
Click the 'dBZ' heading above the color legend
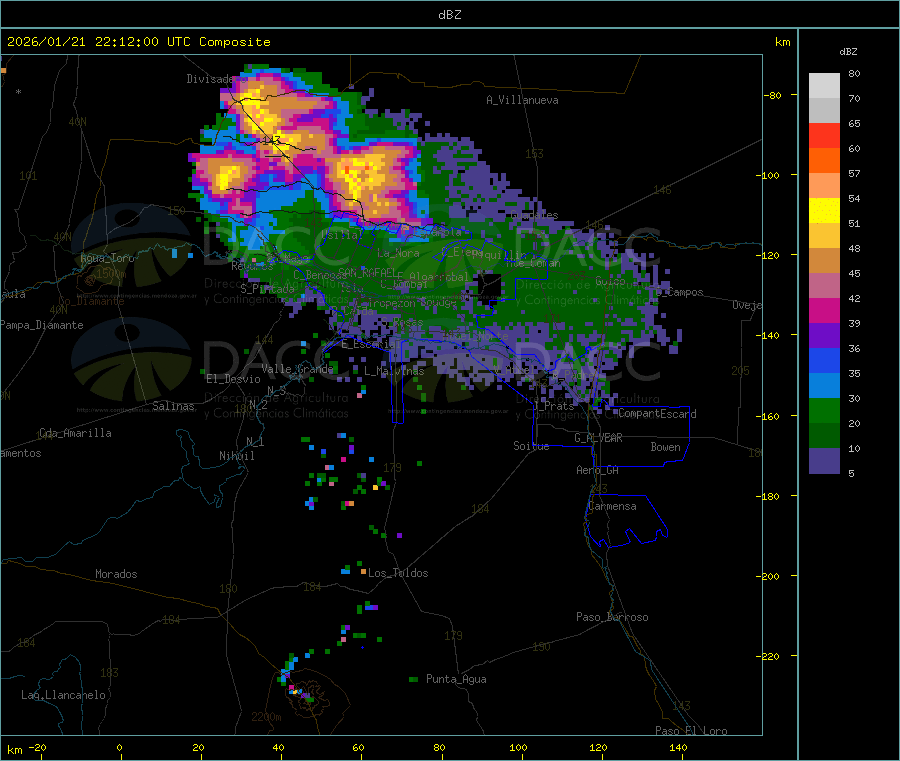coord(848,52)
